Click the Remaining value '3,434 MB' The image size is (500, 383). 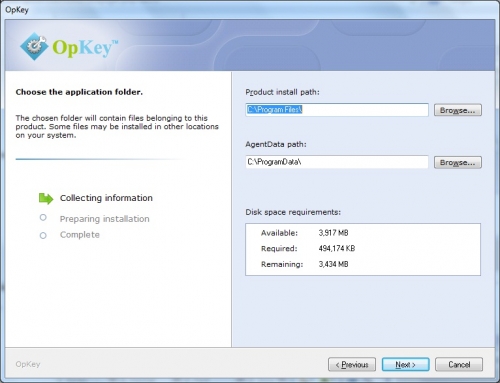(333, 264)
